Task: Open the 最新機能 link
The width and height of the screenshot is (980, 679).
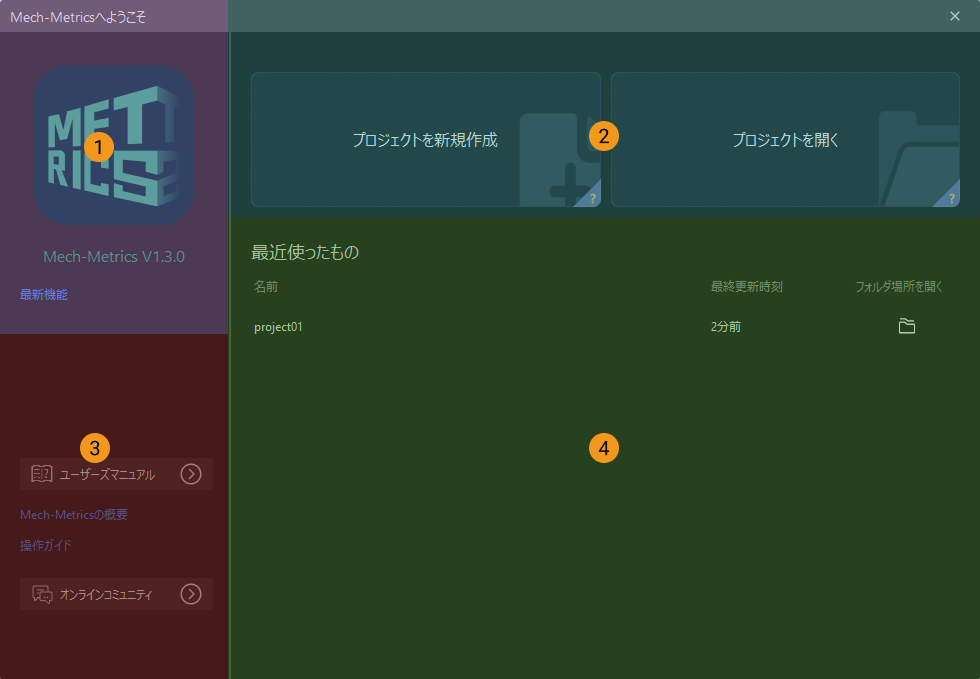Action: tap(44, 294)
